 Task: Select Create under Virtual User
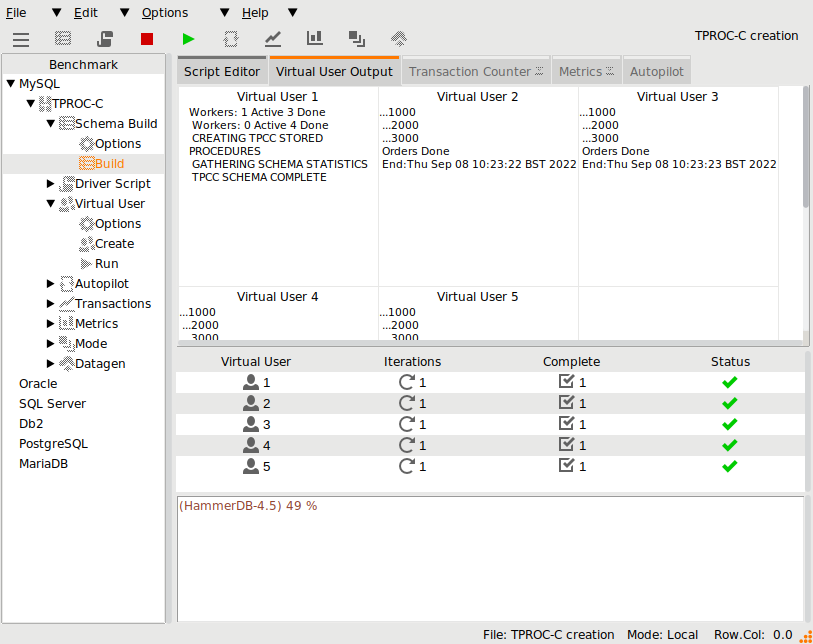point(115,244)
